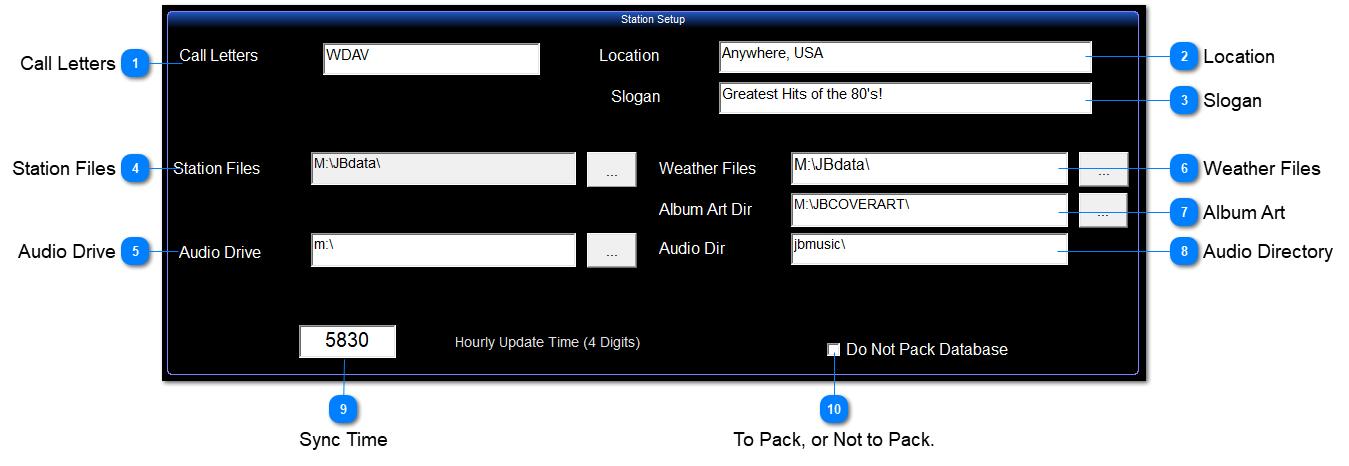Browse for the Album Art directory
The image size is (1349, 466).
[x=1103, y=210]
